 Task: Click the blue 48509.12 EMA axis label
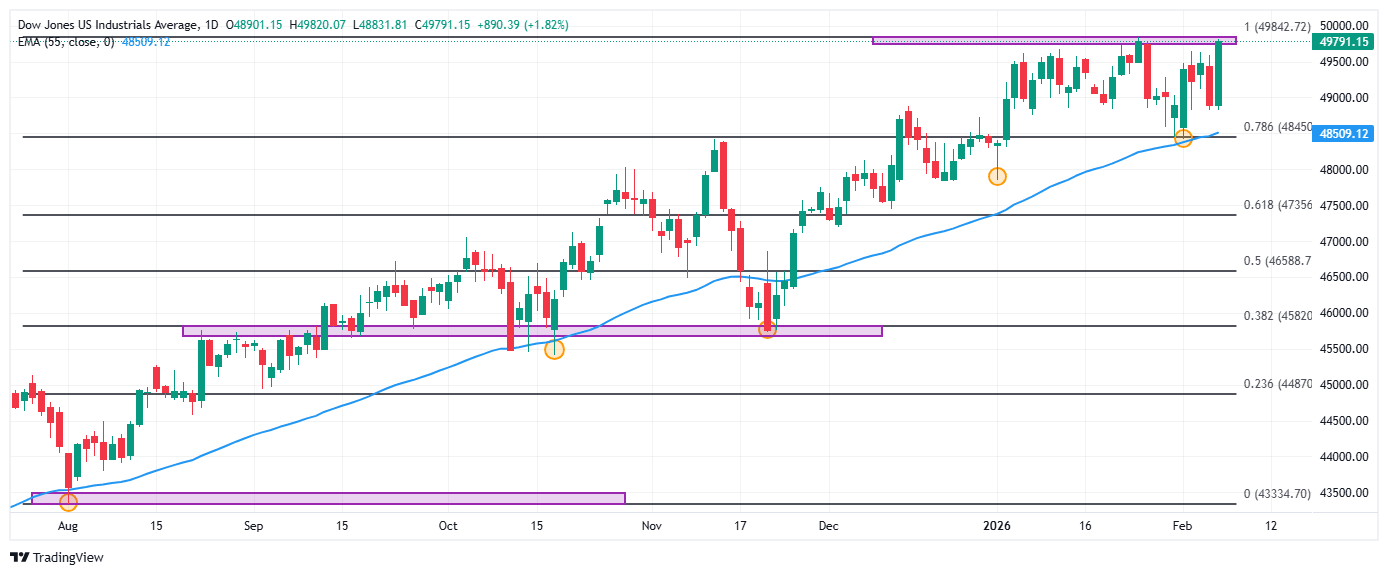(1343, 133)
